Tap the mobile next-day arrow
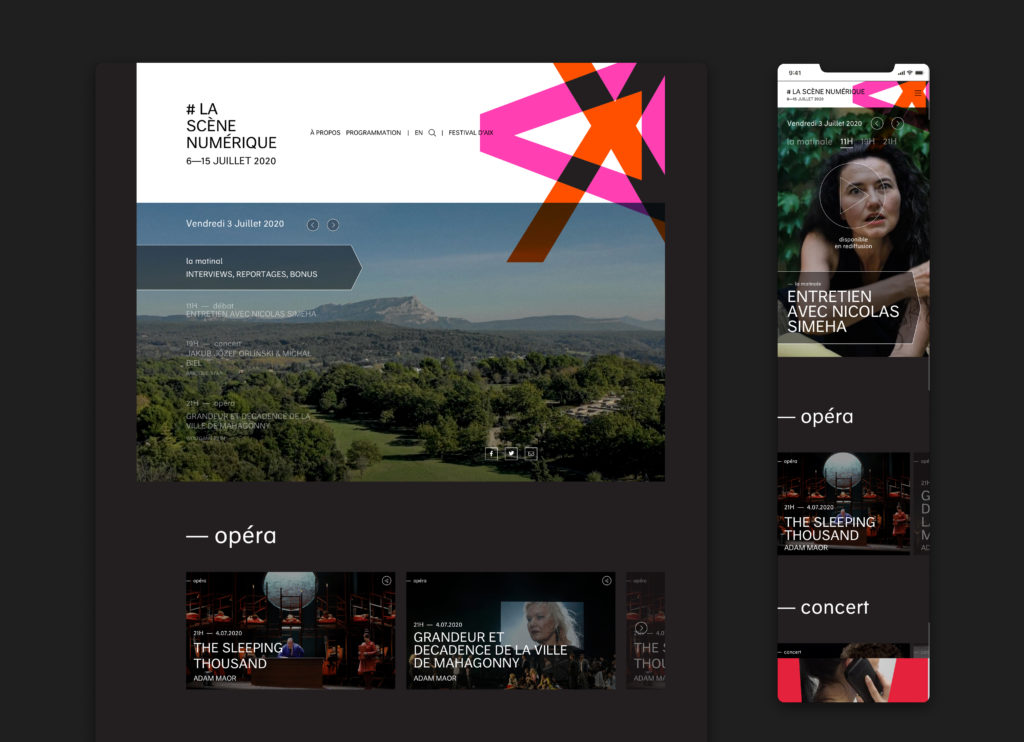The width and height of the screenshot is (1024, 742). point(898,123)
